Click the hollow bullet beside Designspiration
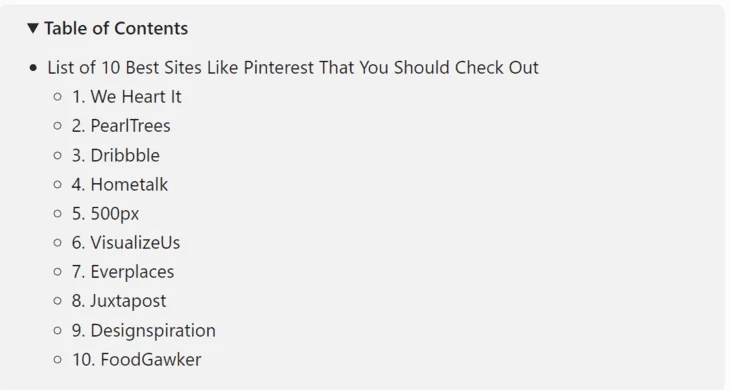 tap(58, 330)
